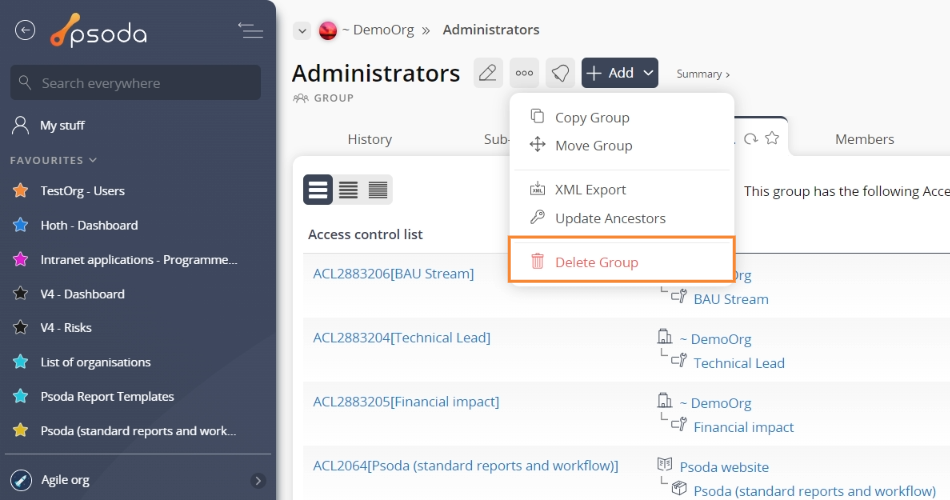Open Psoda Report Templates favourite

(x=107, y=397)
